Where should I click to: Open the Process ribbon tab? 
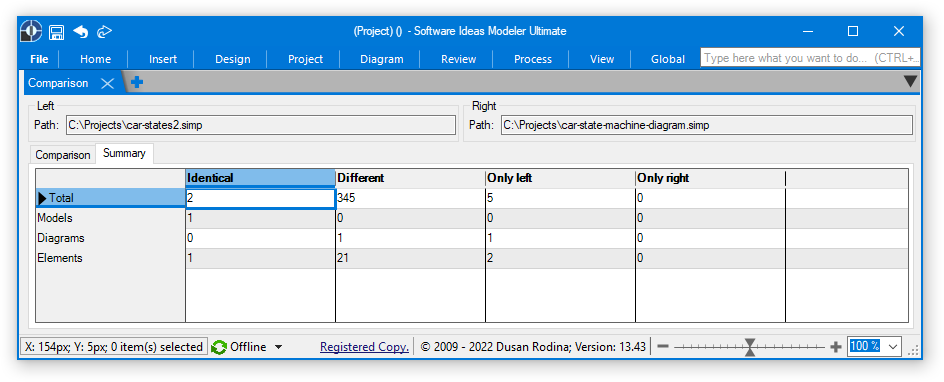533,59
